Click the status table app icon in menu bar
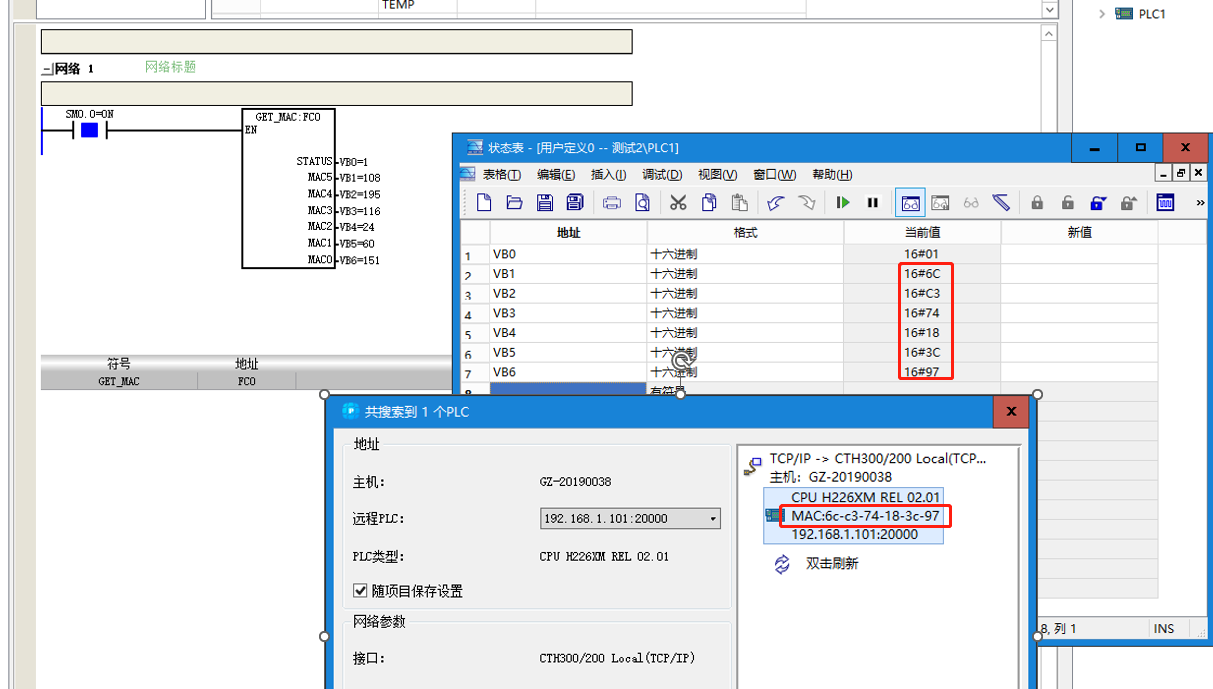Screen dimensions: 1213x689 [x=467, y=174]
